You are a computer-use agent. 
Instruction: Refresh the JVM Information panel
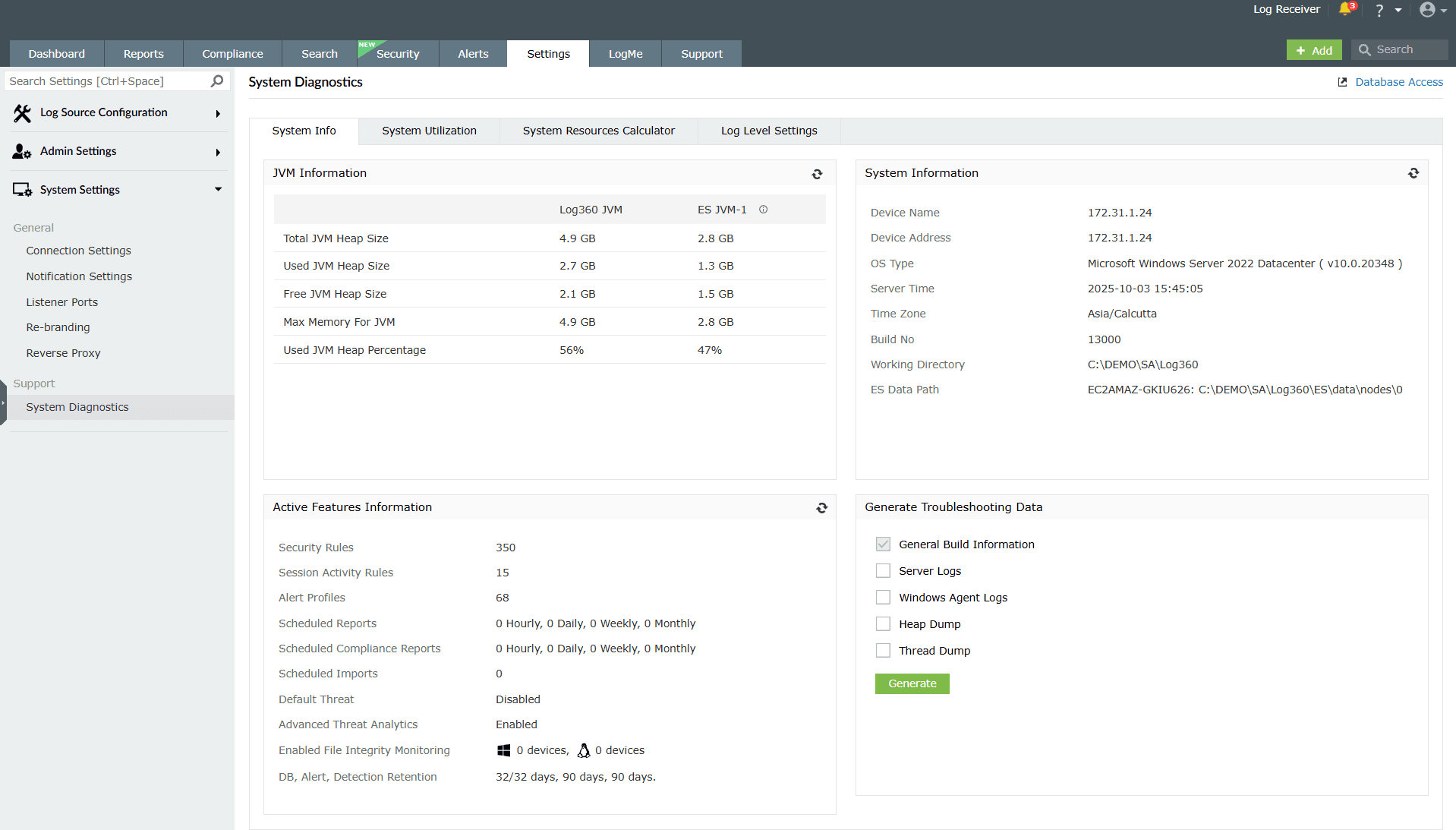[817, 174]
